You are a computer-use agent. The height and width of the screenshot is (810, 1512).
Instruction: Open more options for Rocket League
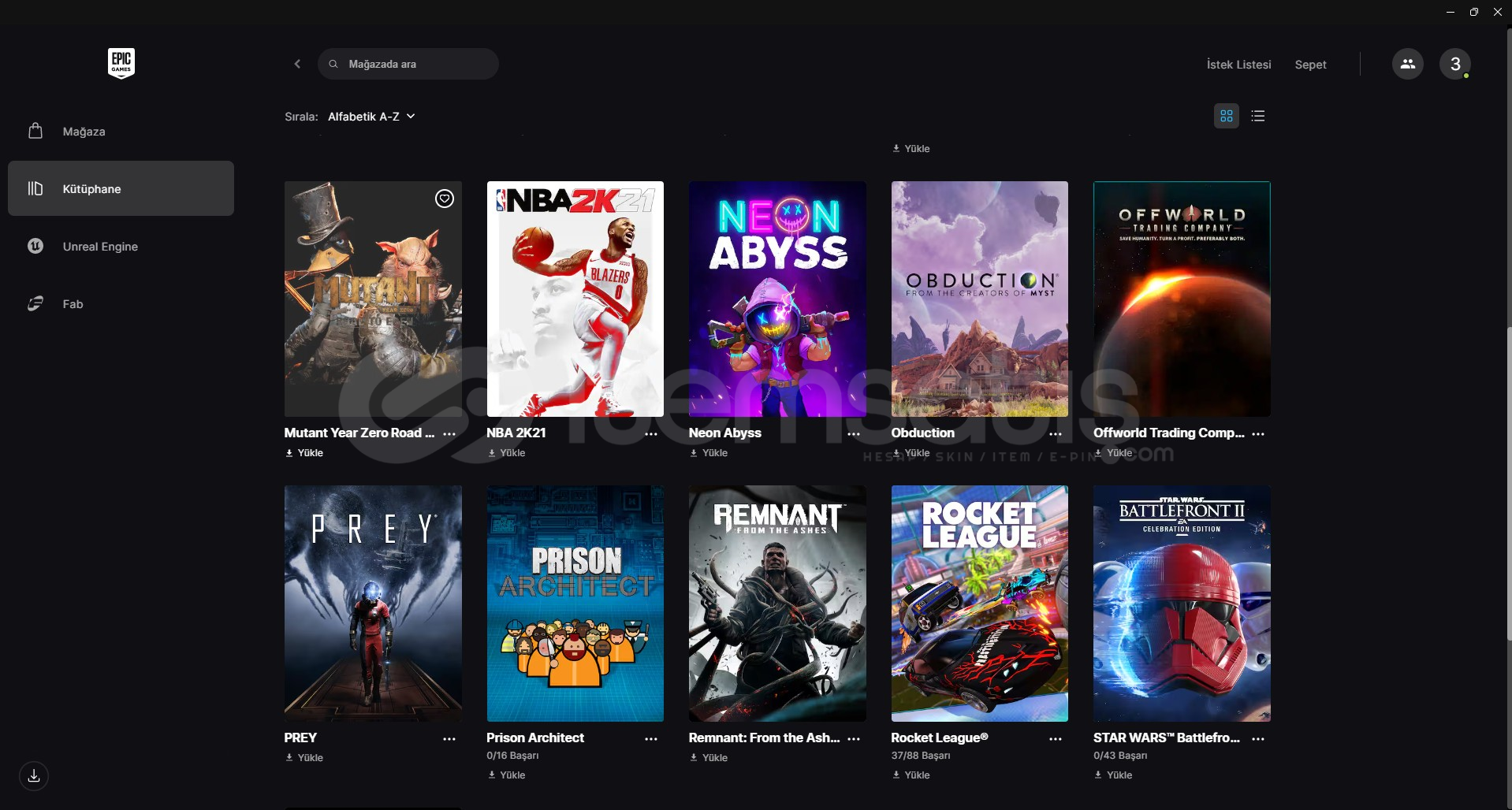click(1056, 738)
